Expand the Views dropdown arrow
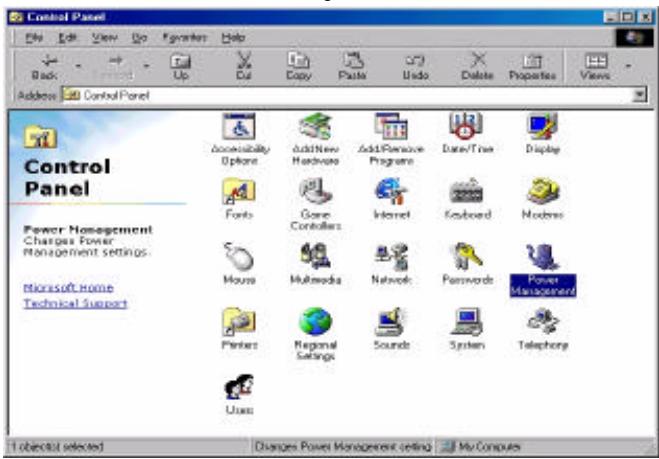The height and width of the screenshot is (459, 659). click(628, 66)
